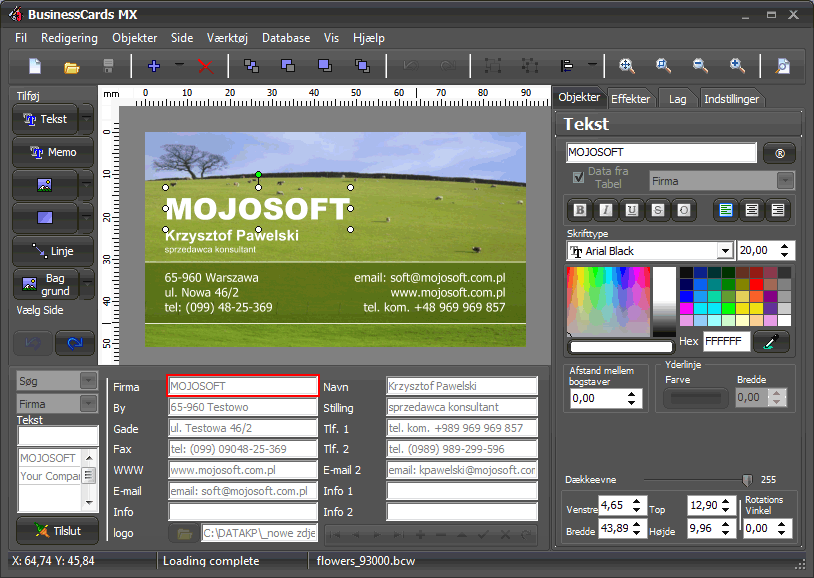Add rectangle shape from left panel
Screen dimensions: 814x578
coord(45,218)
